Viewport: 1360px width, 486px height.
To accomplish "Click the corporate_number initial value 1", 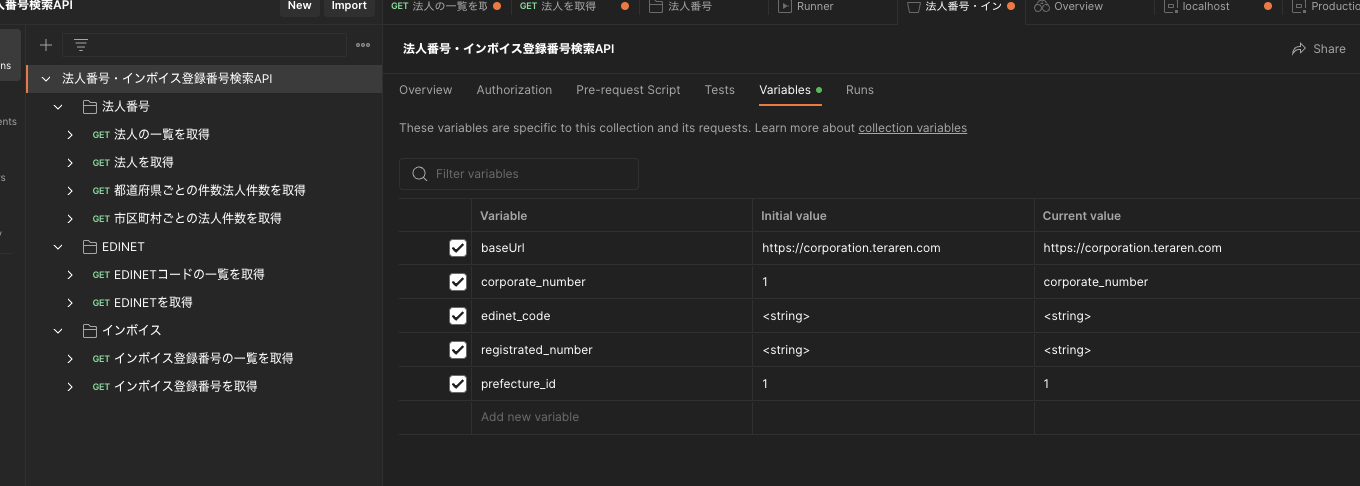I will click(765, 282).
